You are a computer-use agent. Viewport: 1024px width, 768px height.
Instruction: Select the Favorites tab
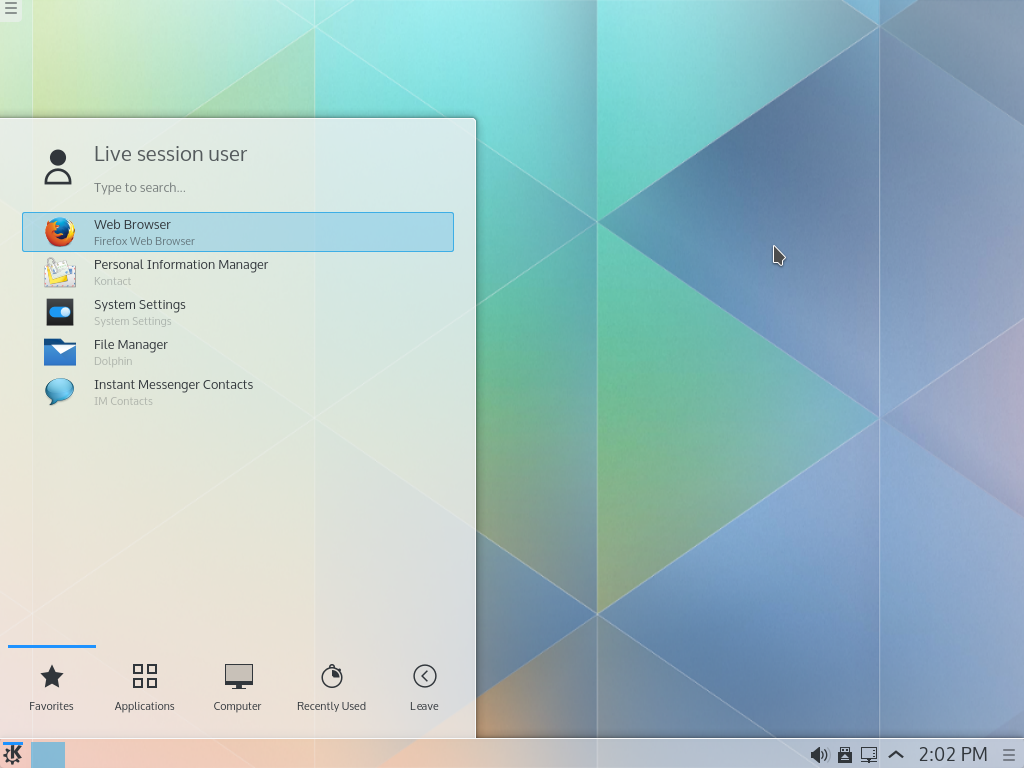point(52,686)
